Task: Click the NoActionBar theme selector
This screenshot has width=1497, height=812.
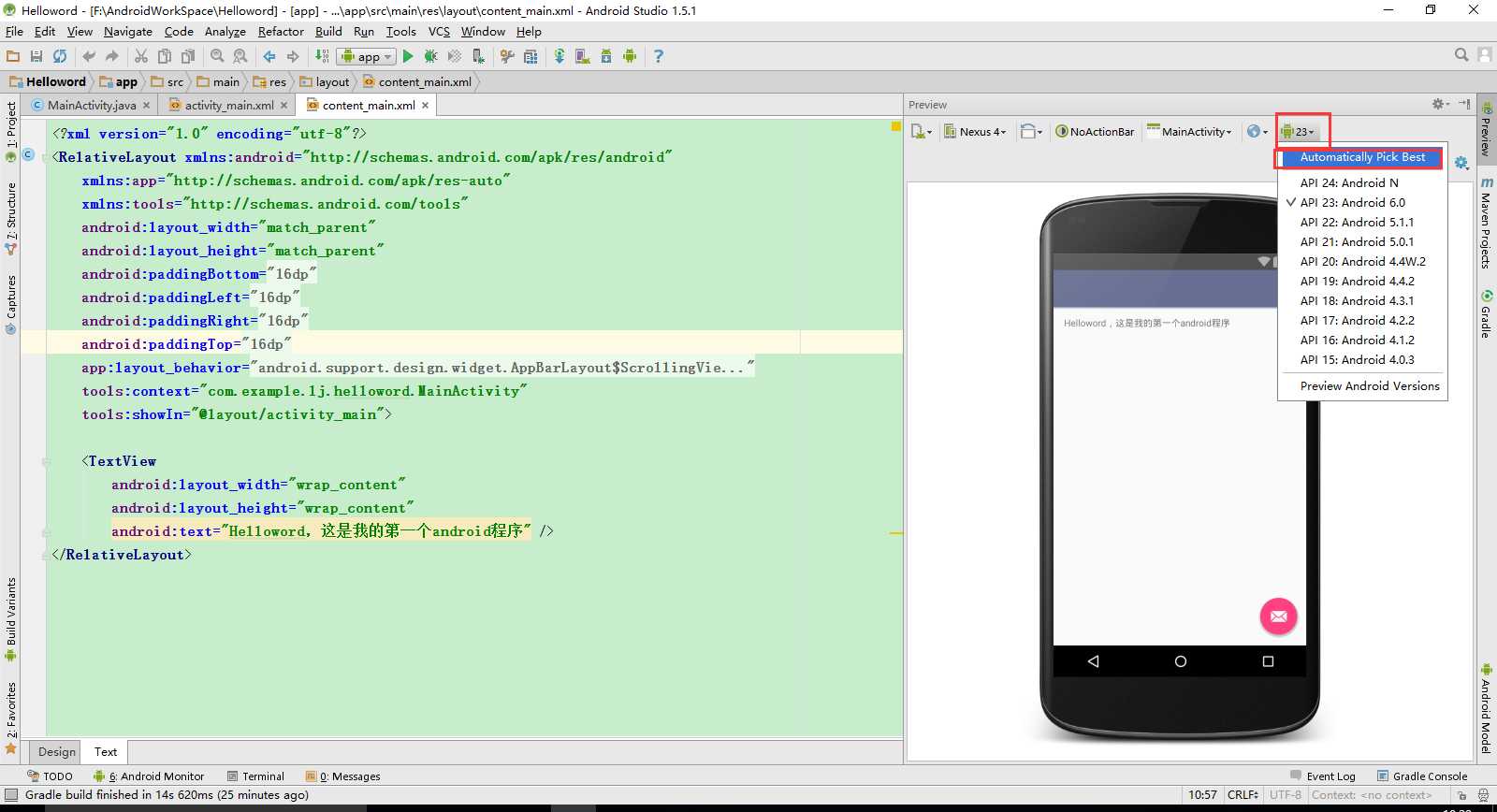Action: (1095, 132)
